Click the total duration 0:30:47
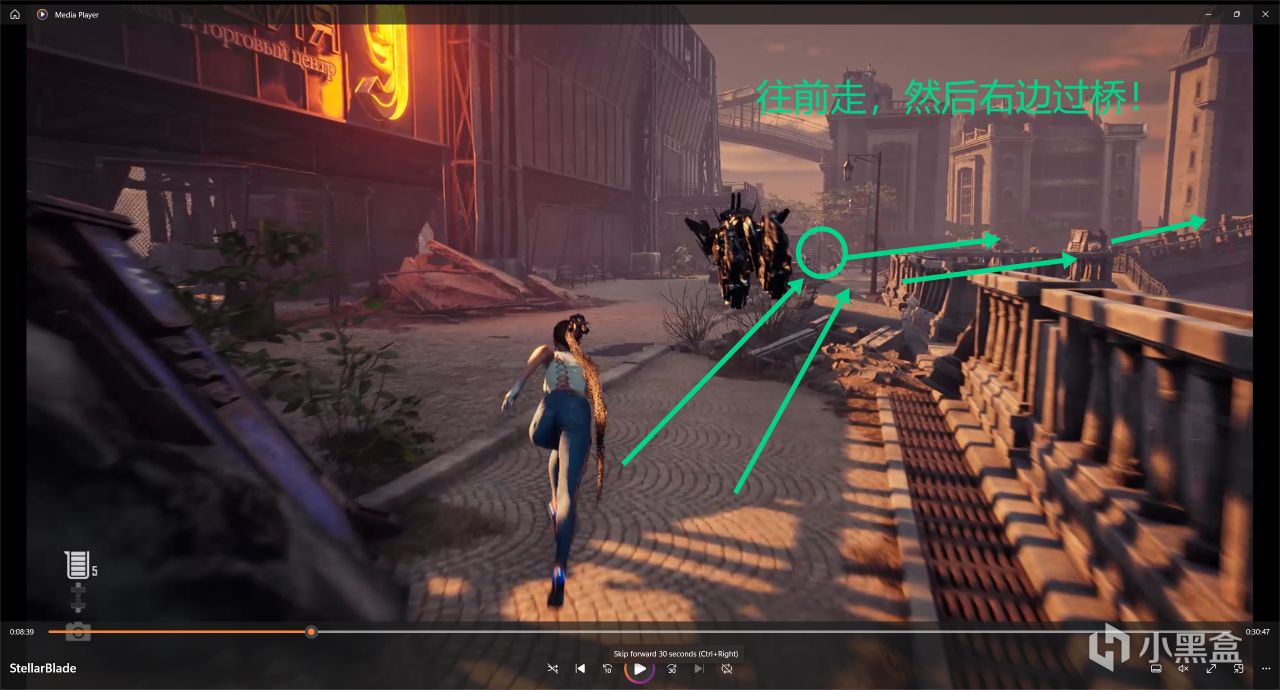The width and height of the screenshot is (1280, 690). point(1257,632)
